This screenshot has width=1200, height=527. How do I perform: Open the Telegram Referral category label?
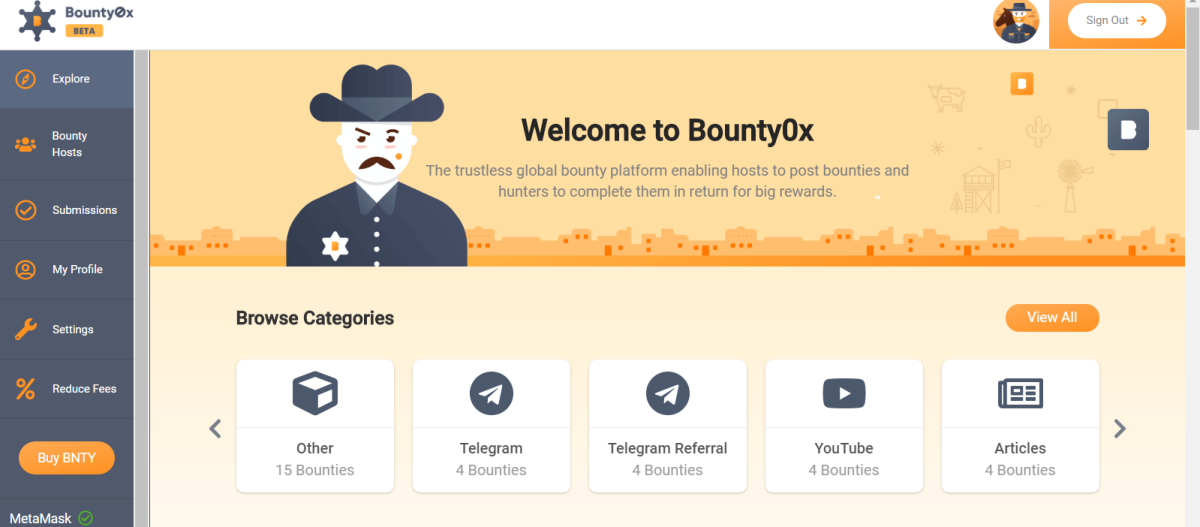[x=667, y=448]
